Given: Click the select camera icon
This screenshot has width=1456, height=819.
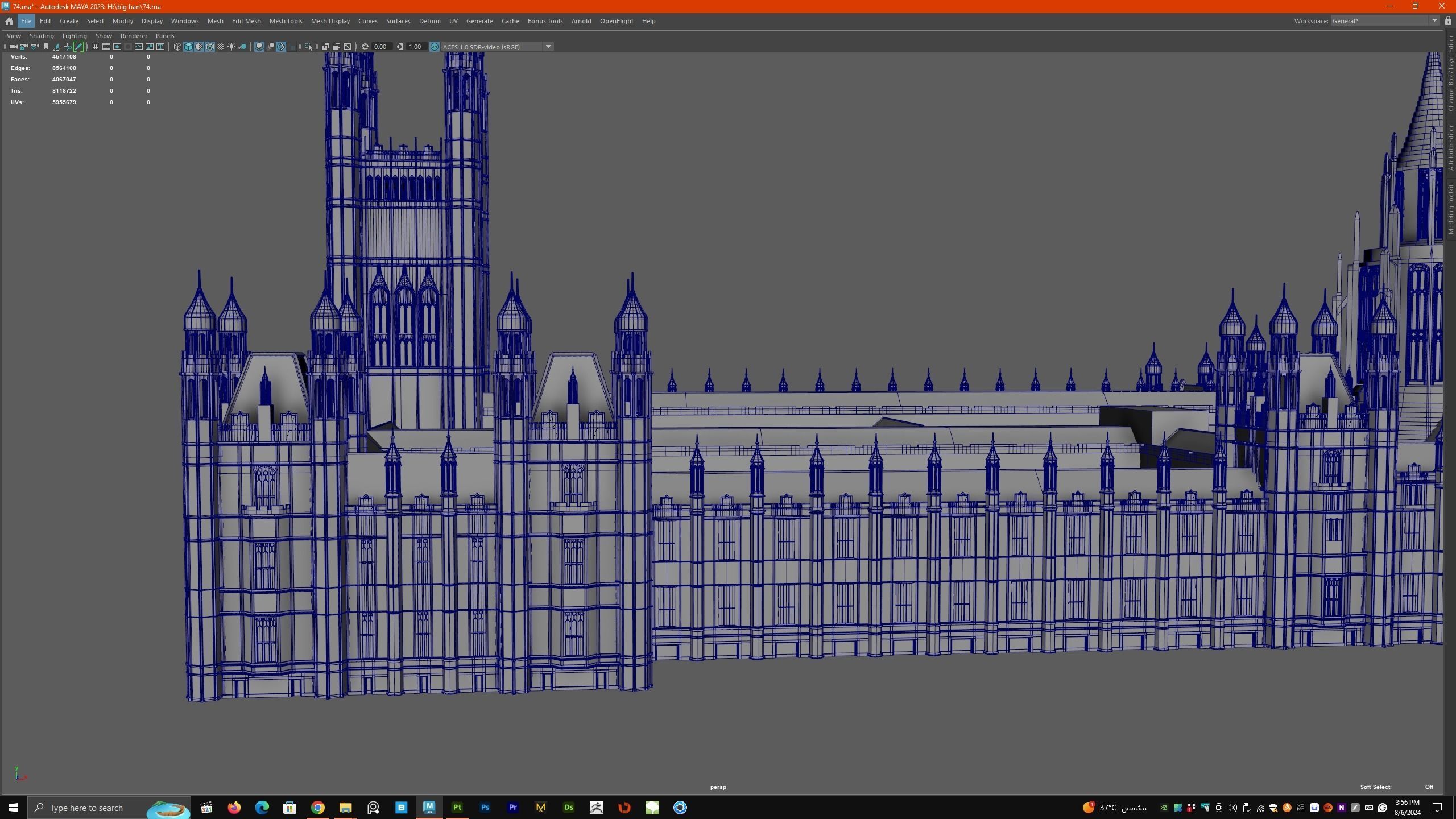Looking at the screenshot, I should click(x=13, y=47).
